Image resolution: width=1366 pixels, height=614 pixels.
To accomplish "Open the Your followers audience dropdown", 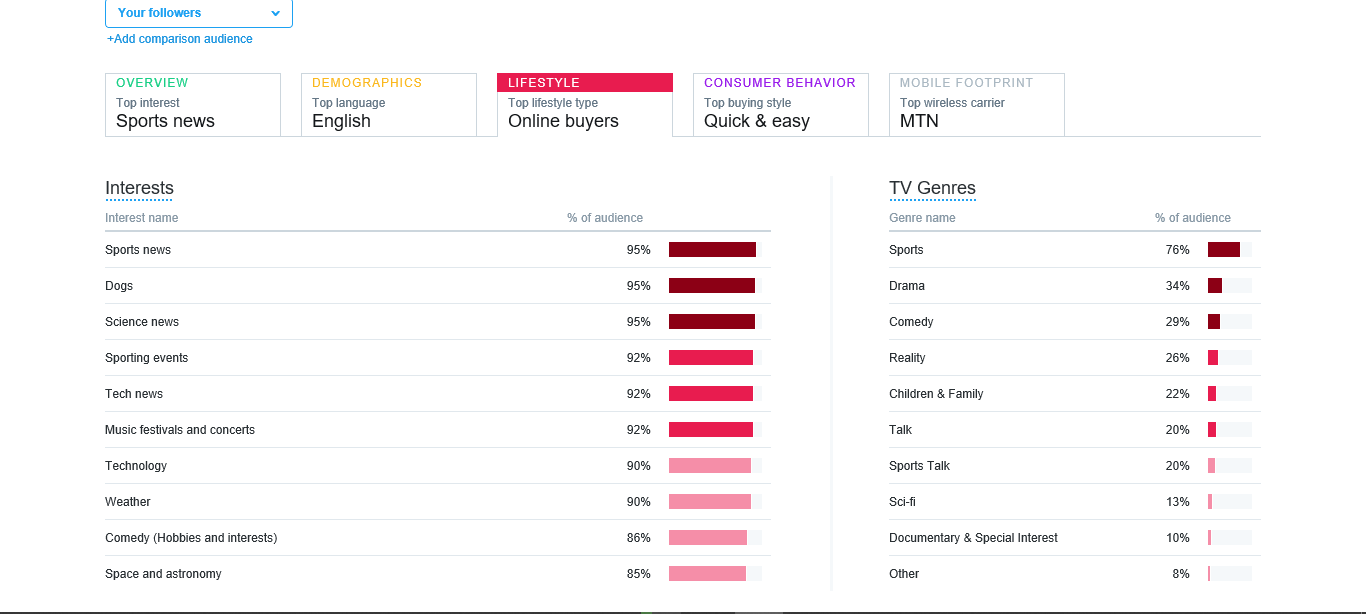I will pos(198,13).
